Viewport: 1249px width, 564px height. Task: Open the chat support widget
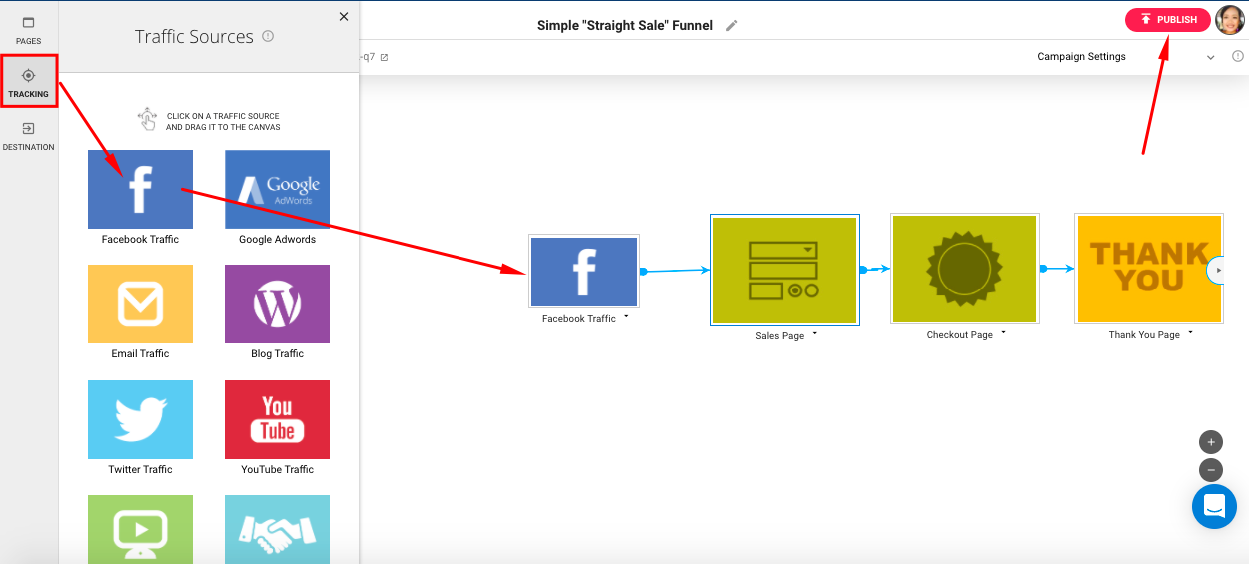pyautogui.click(x=1214, y=507)
